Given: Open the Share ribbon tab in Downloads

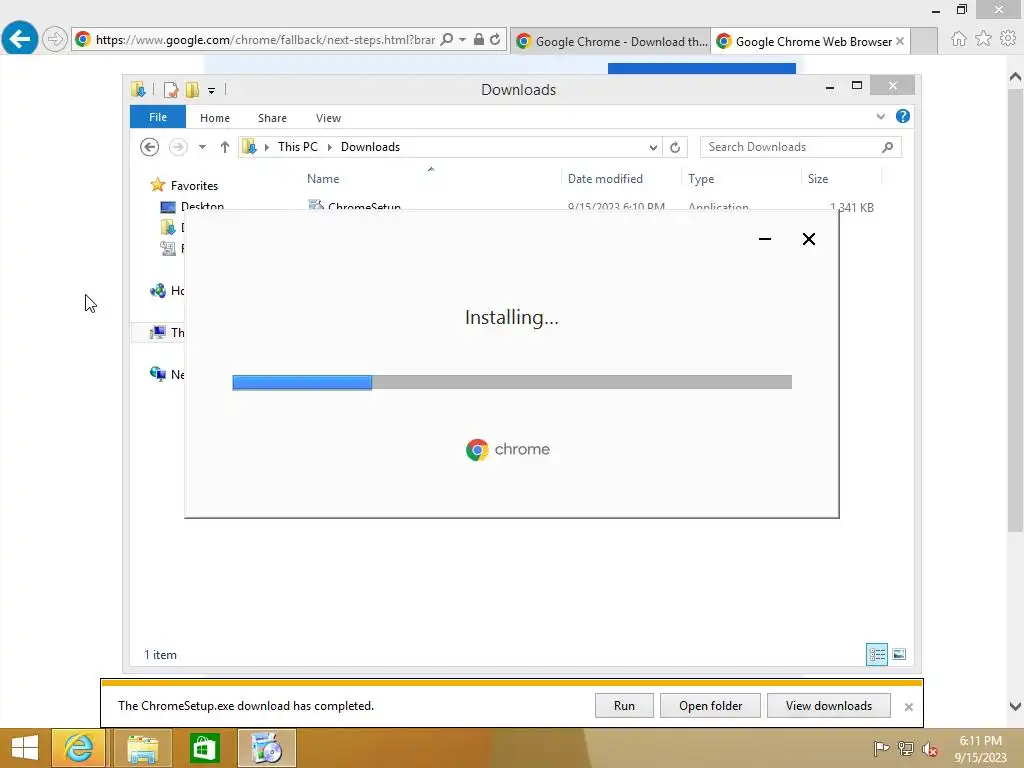Looking at the screenshot, I should (272, 118).
